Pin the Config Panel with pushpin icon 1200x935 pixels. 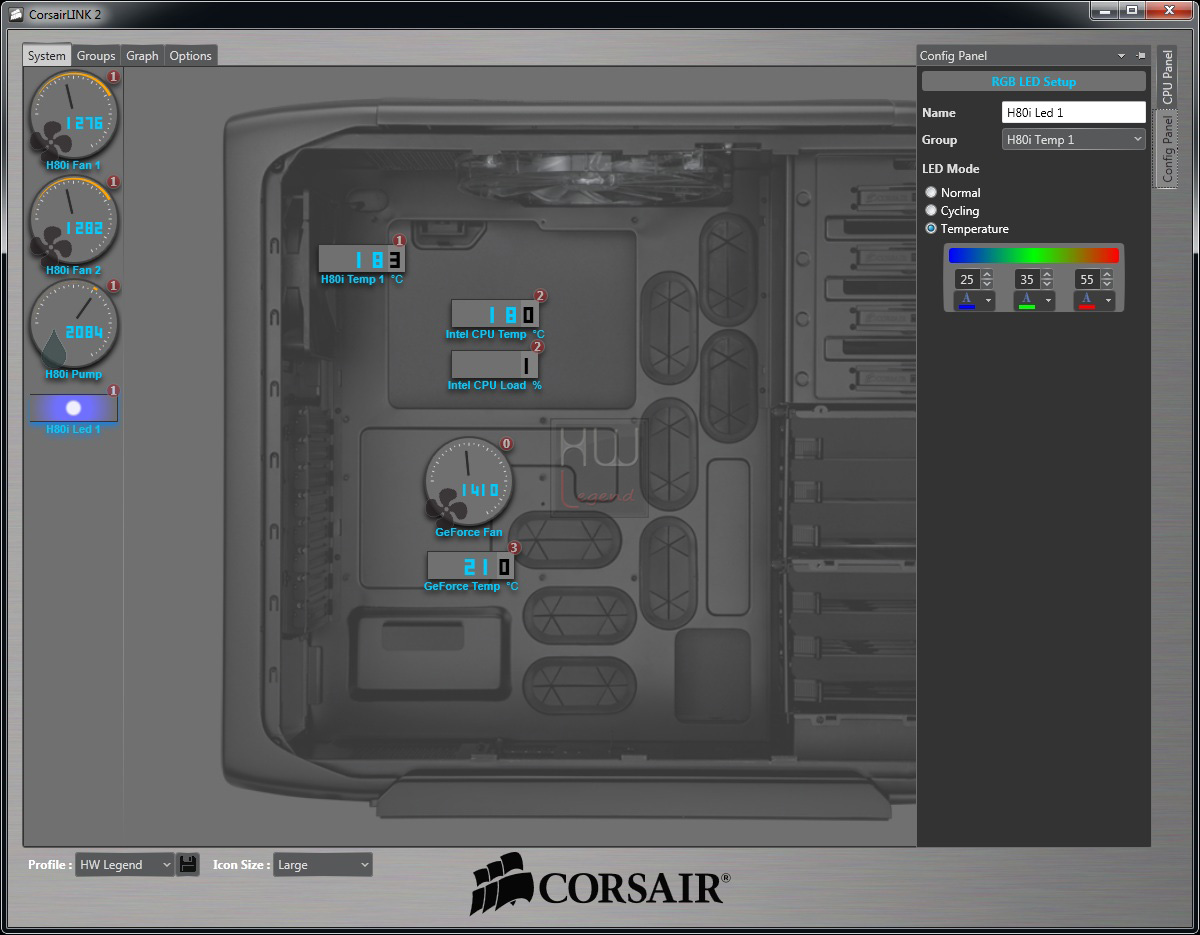[1141, 56]
